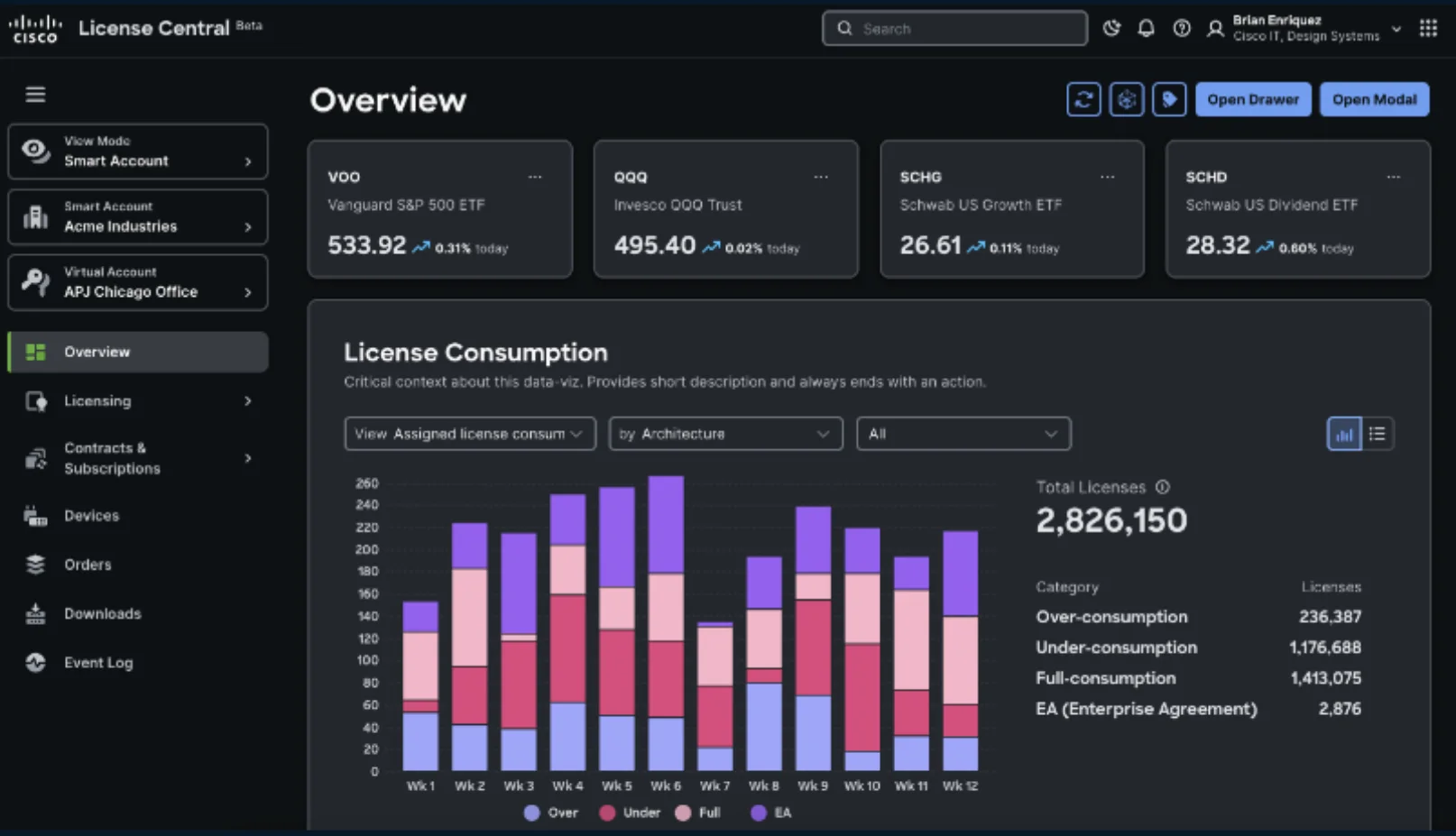Toggle the Full legend series
Viewport: 1456px width, 836px height.
(698, 813)
